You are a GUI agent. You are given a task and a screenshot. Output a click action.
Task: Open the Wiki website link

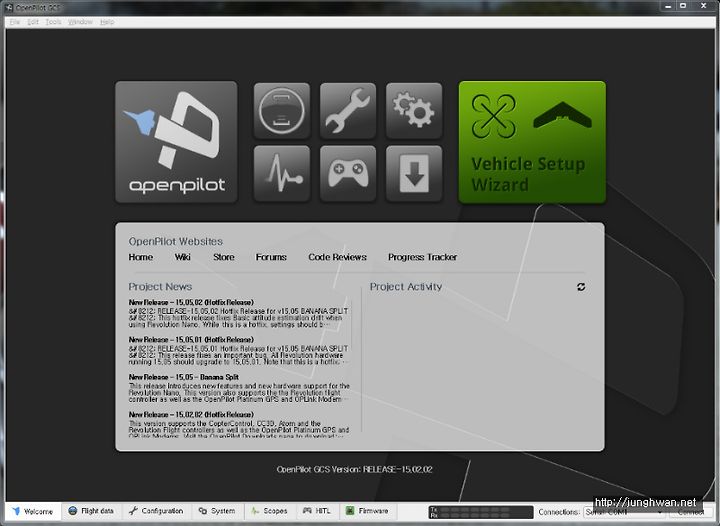point(182,257)
